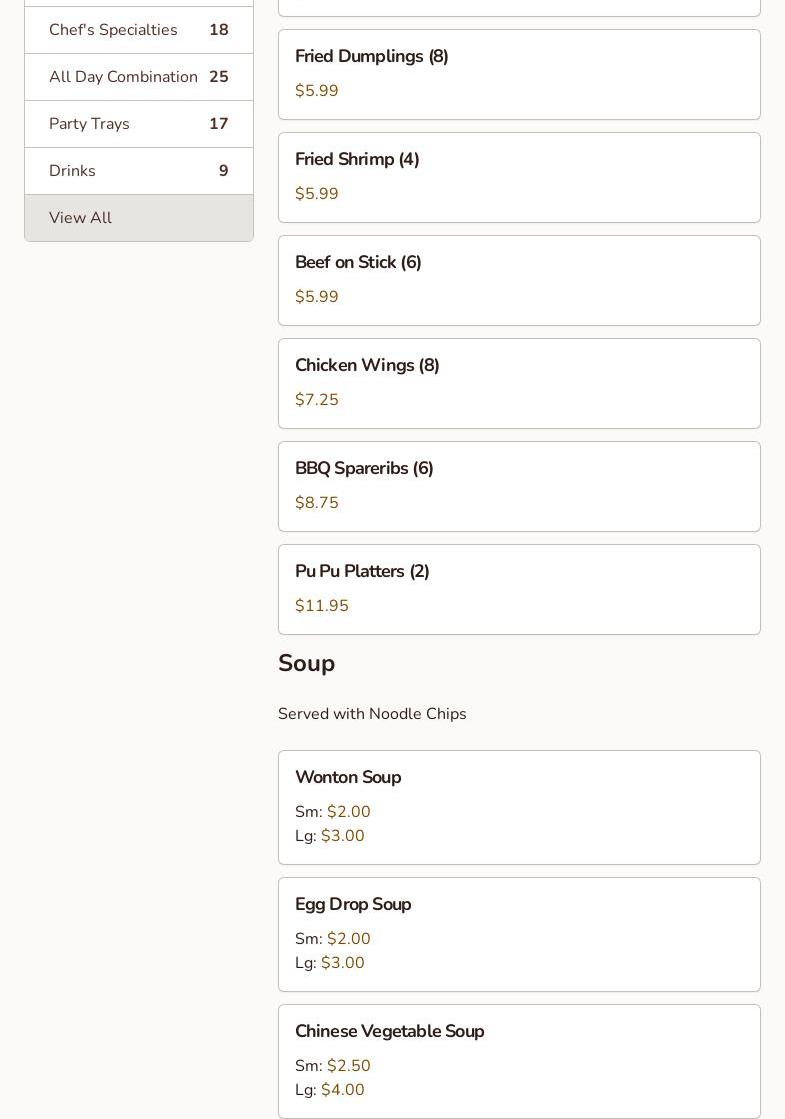The width and height of the screenshot is (785, 1119).
Task: Click the Chinese Vegetable Soup large $4.00 price
Action: [x=343, y=1090]
